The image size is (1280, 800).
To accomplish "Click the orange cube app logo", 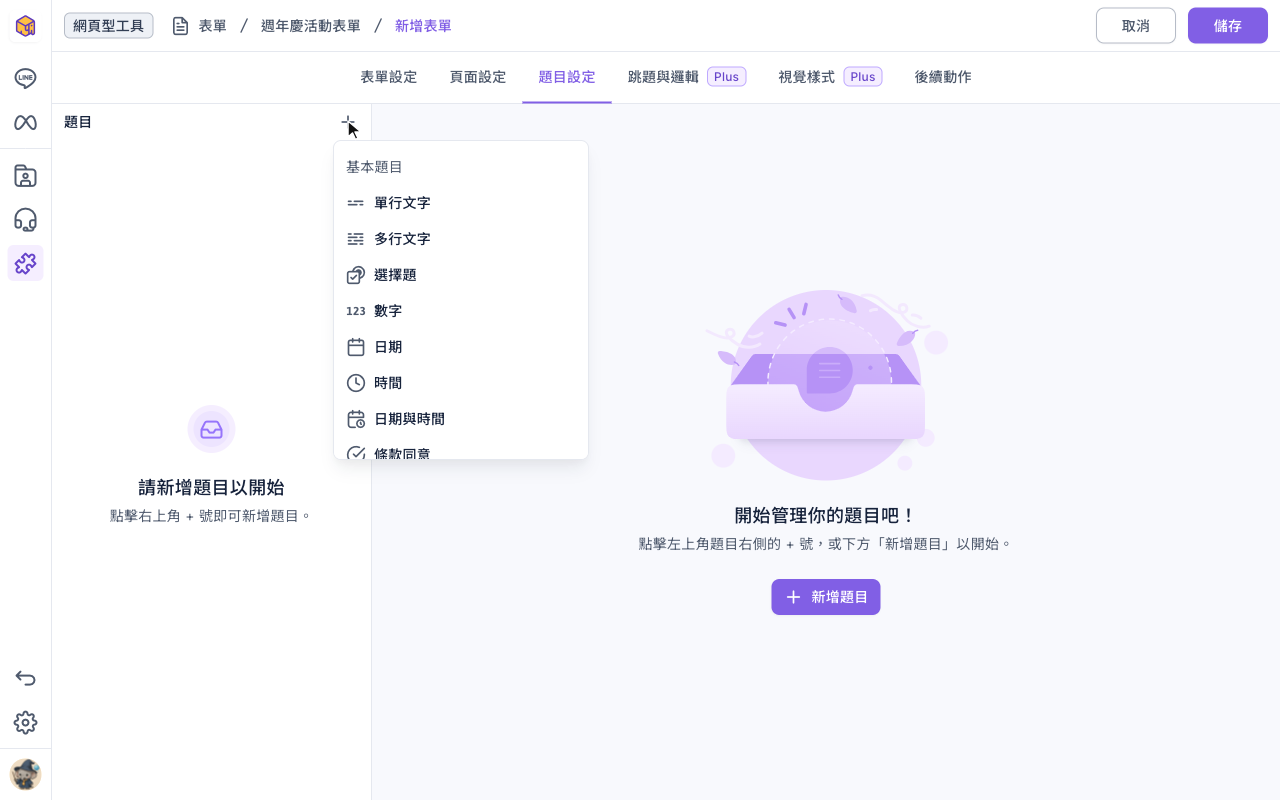I will point(25,25).
